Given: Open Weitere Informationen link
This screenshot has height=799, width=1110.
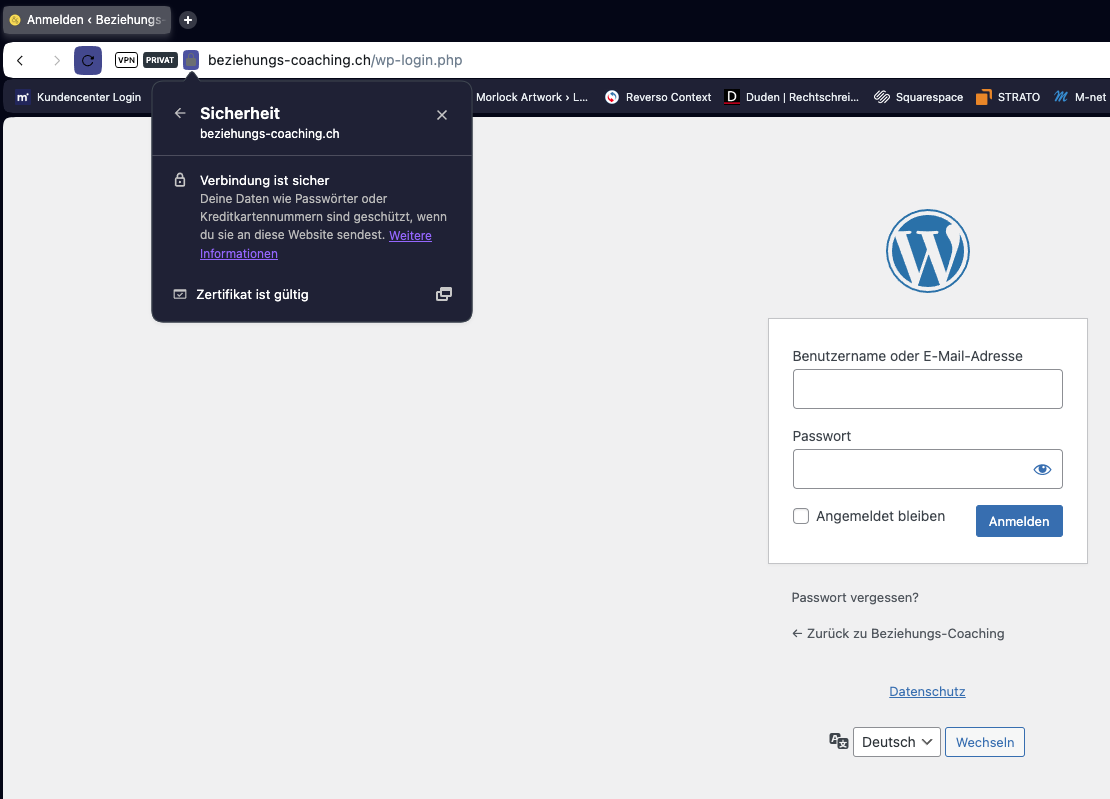Looking at the screenshot, I should (316, 244).
